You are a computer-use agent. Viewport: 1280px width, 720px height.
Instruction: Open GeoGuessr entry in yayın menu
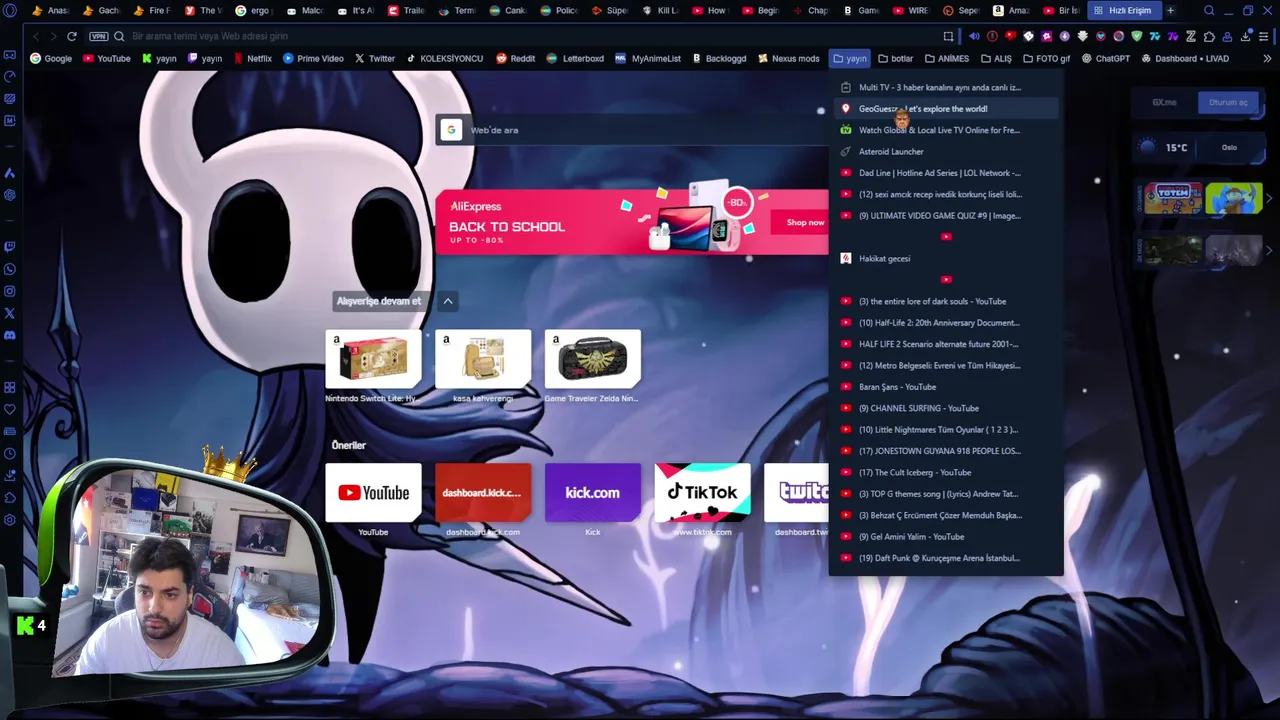(945, 109)
